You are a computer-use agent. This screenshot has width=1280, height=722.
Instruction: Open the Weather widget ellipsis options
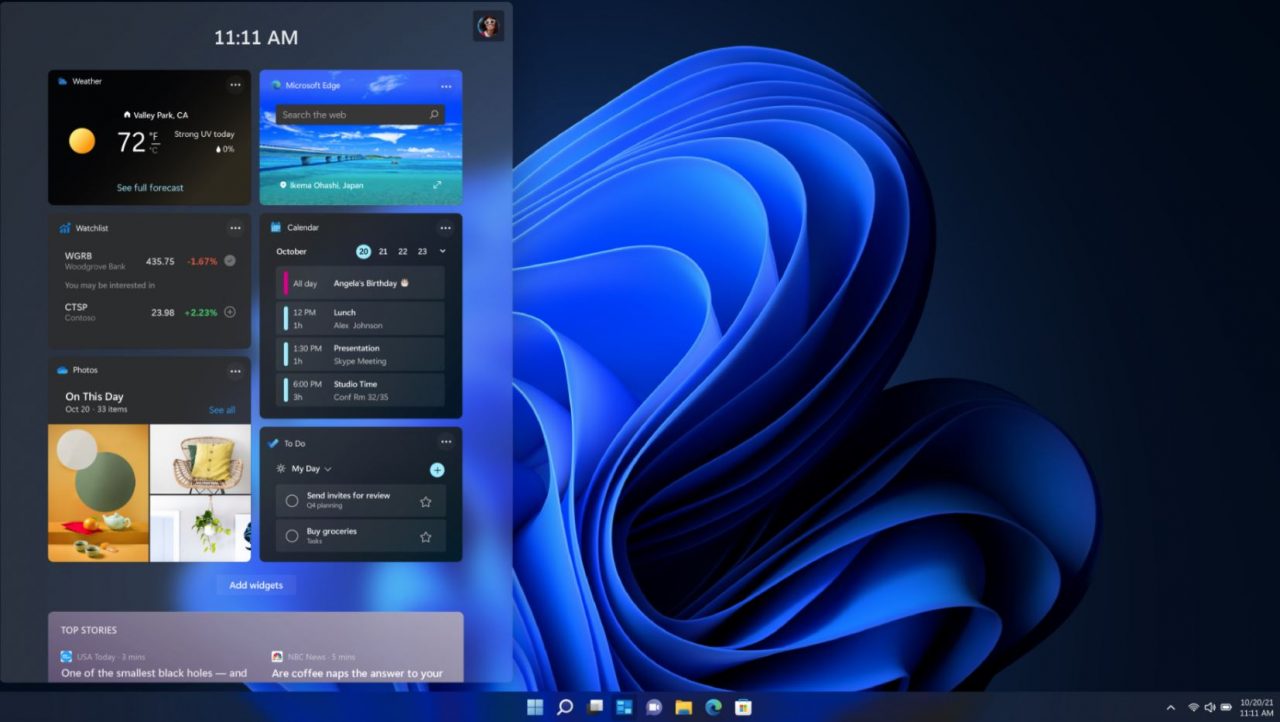point(236,85)
